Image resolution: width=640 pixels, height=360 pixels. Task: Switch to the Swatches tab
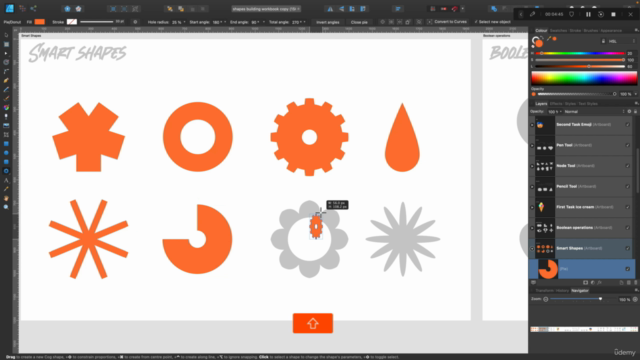click(558, 31)
